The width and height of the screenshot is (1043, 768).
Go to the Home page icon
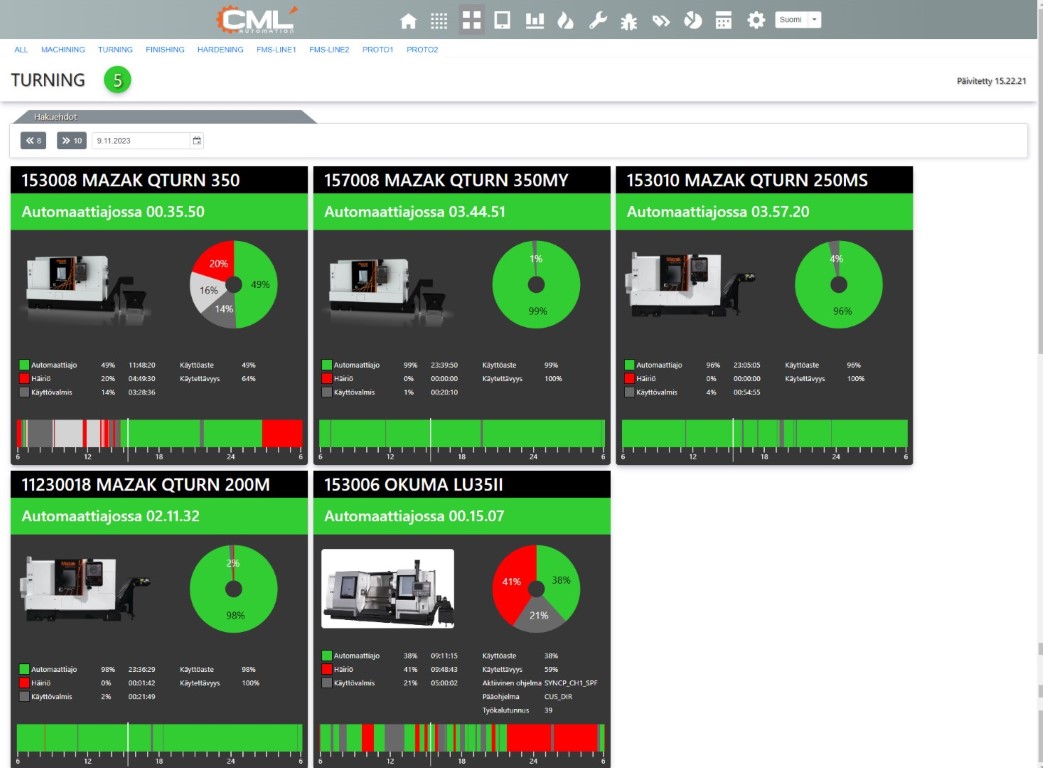coord(408,20)
